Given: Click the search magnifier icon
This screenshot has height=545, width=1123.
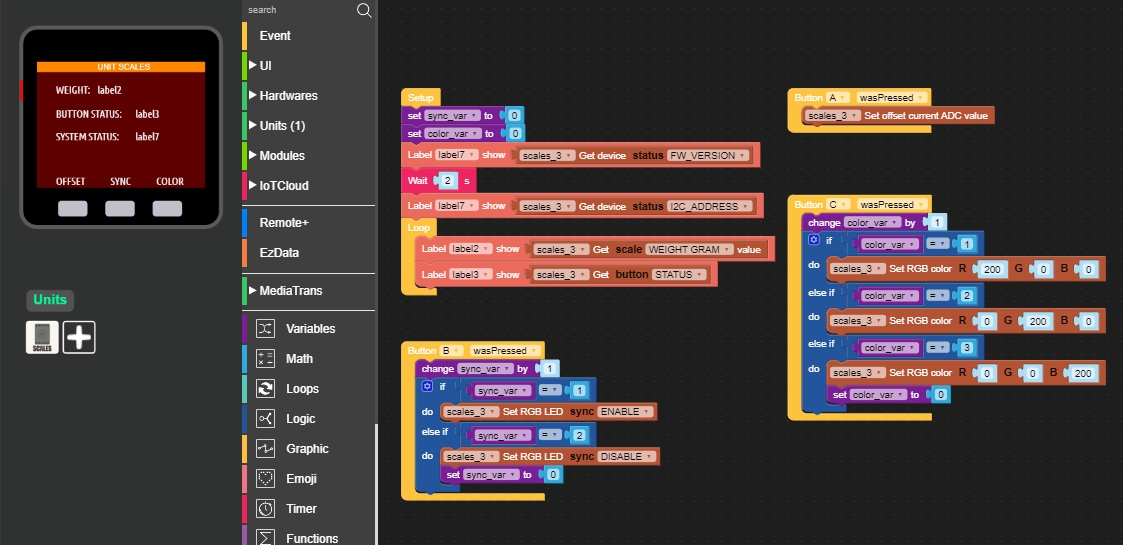Looking at the screenshot, I should point(364,10).
